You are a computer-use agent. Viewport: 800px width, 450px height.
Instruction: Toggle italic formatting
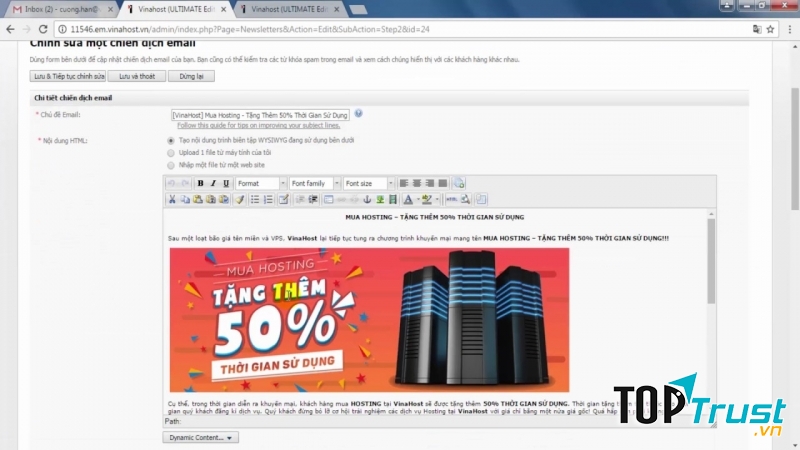point(213,183)
